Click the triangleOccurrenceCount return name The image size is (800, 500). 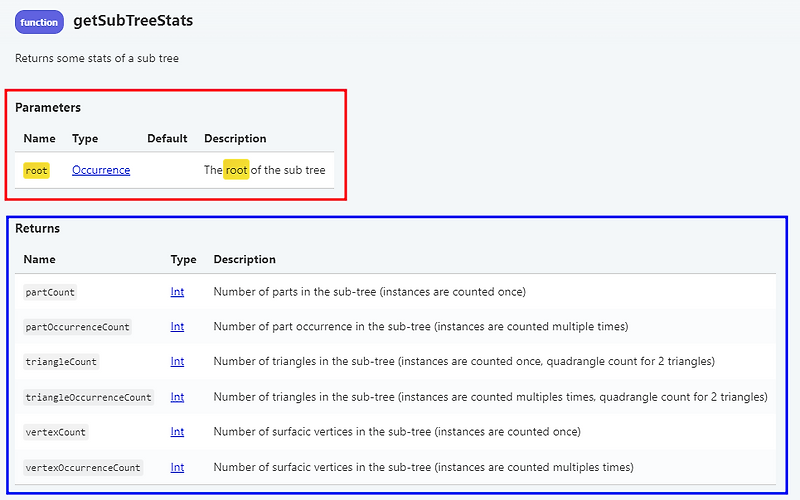tap(89, 397)
